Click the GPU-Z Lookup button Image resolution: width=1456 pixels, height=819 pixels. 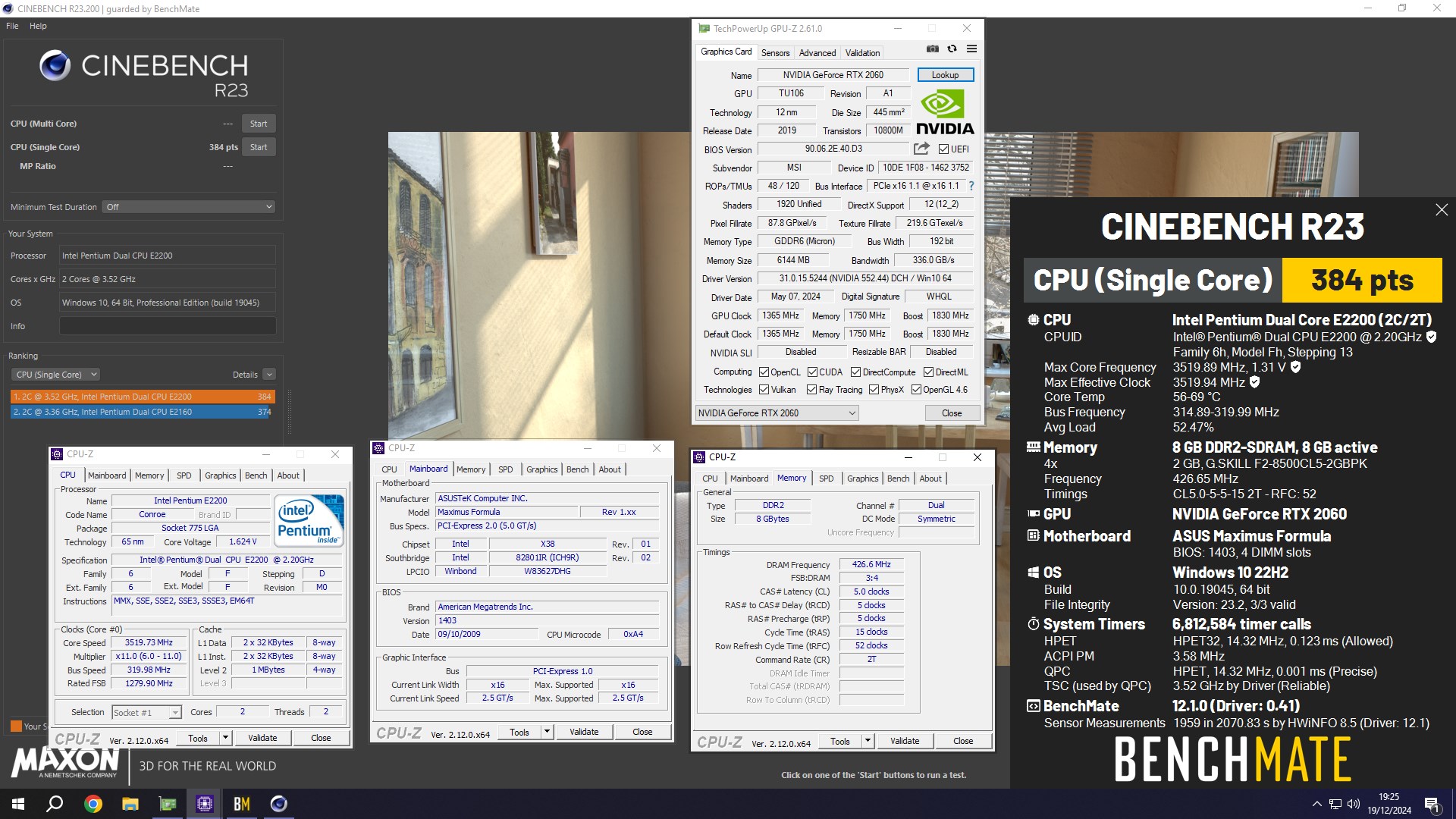pyautogui.click(x=945, y=75)
